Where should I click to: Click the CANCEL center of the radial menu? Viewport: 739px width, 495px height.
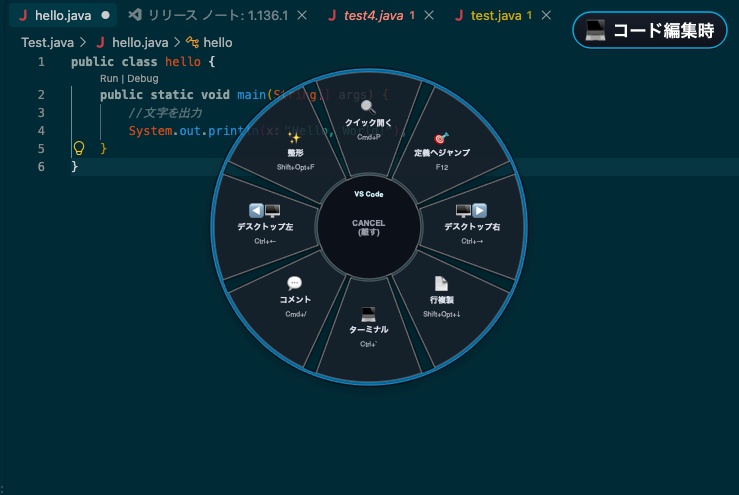click(x=369, y=227)
